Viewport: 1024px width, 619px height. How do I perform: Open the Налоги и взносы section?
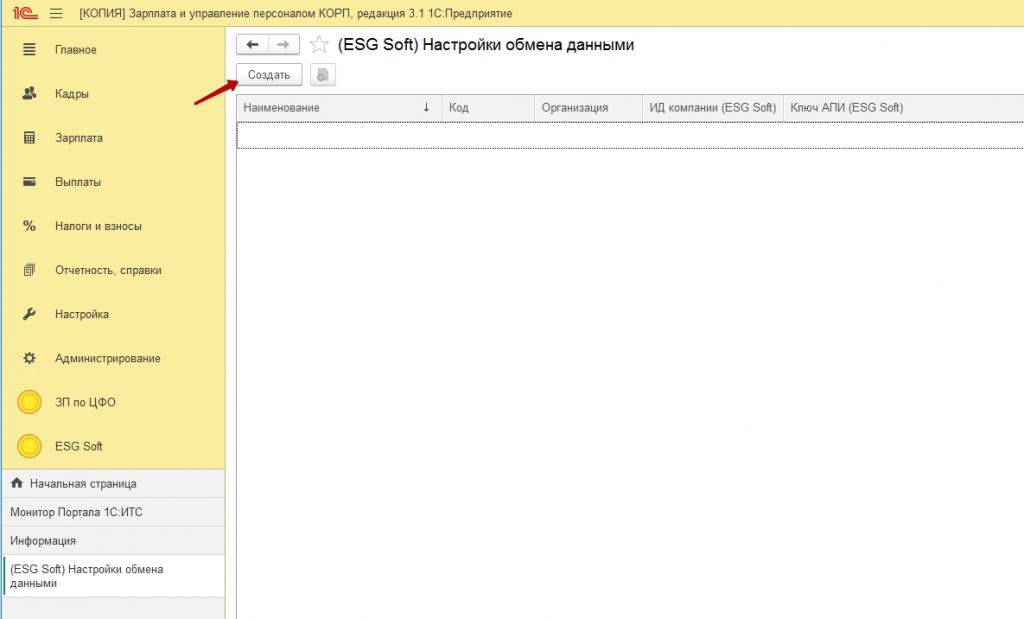click(x=98, y=226)
